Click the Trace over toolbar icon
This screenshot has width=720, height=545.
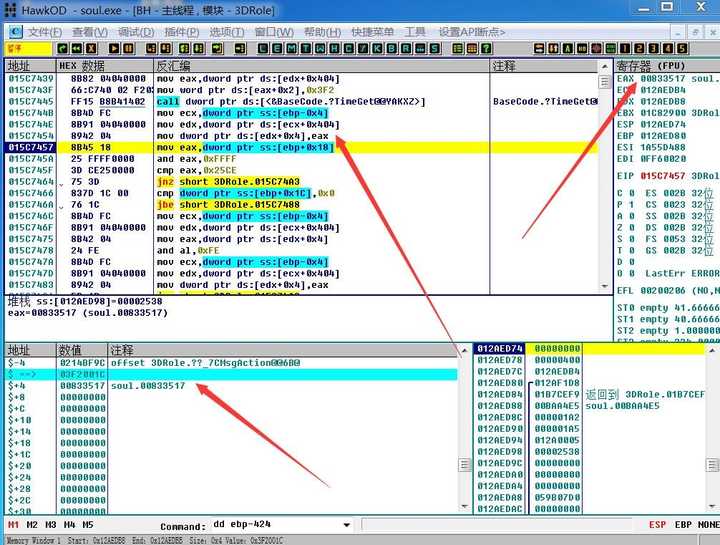coord(199,49)
